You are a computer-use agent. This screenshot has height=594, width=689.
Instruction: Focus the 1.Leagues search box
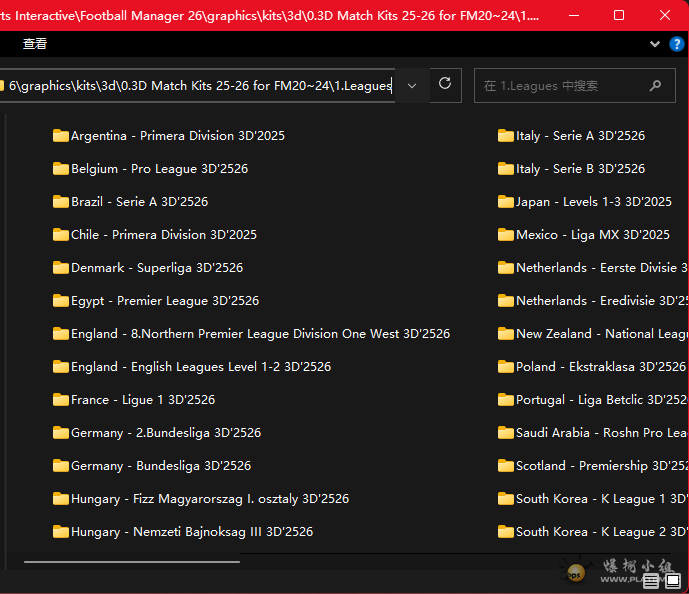564,85
